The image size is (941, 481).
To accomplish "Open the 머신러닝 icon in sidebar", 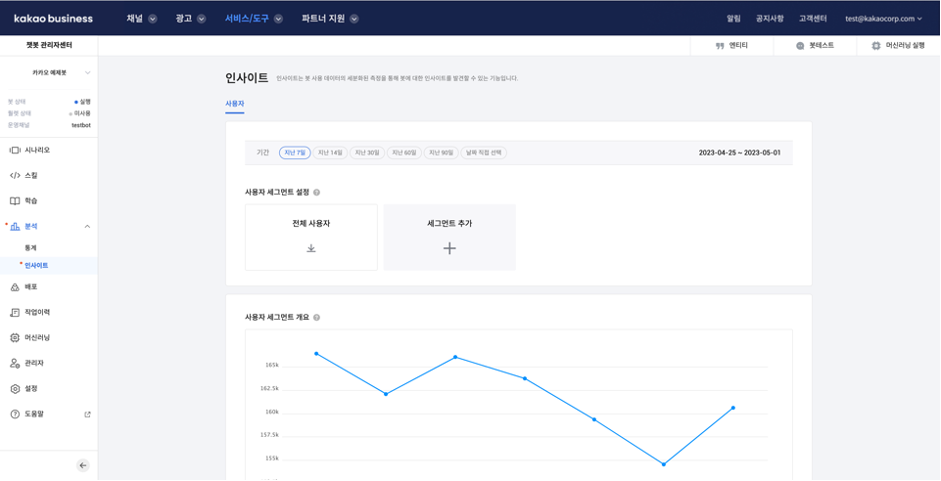I will click(15, 337).
